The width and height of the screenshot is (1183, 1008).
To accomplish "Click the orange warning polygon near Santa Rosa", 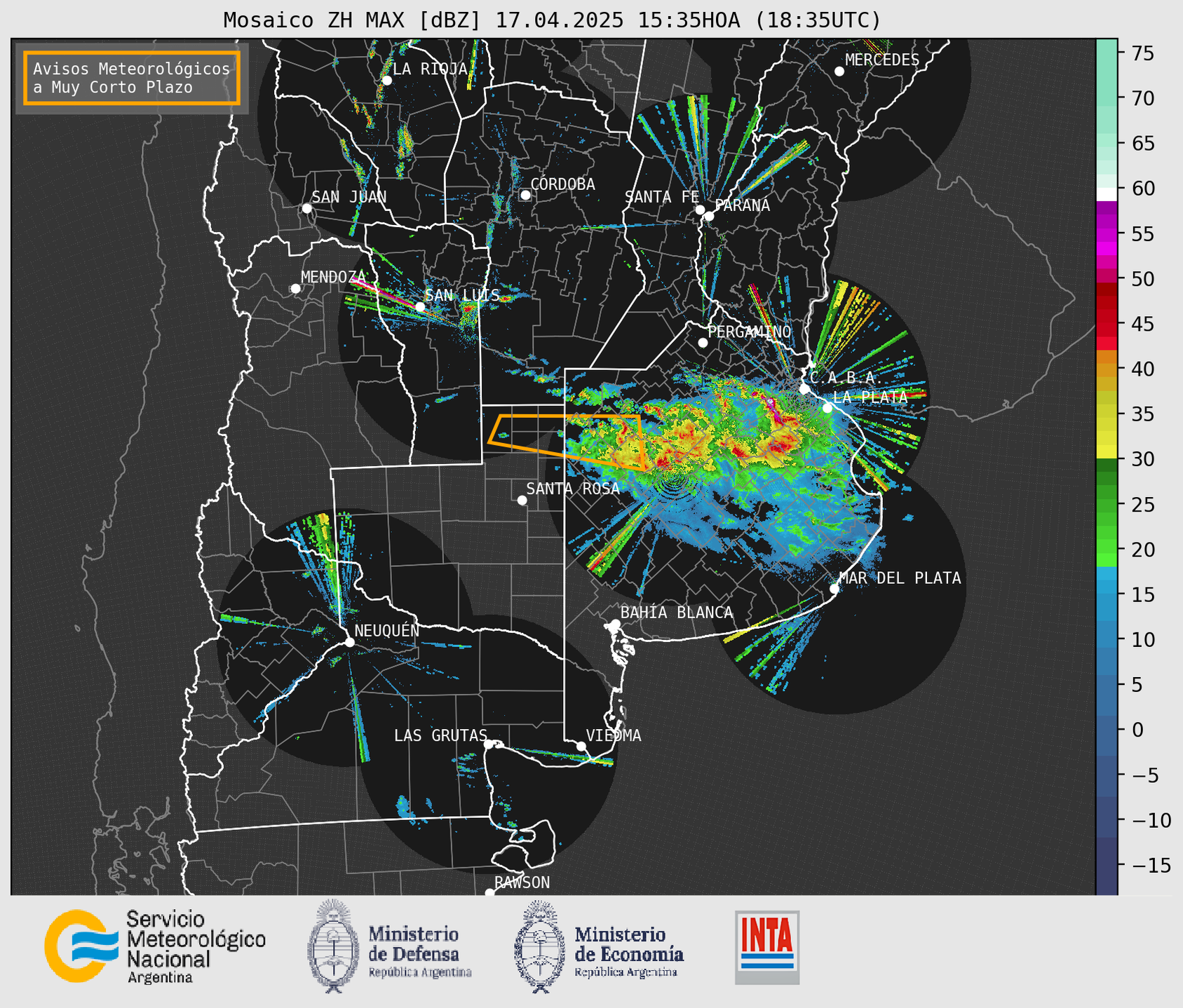I will coord(567,442).
